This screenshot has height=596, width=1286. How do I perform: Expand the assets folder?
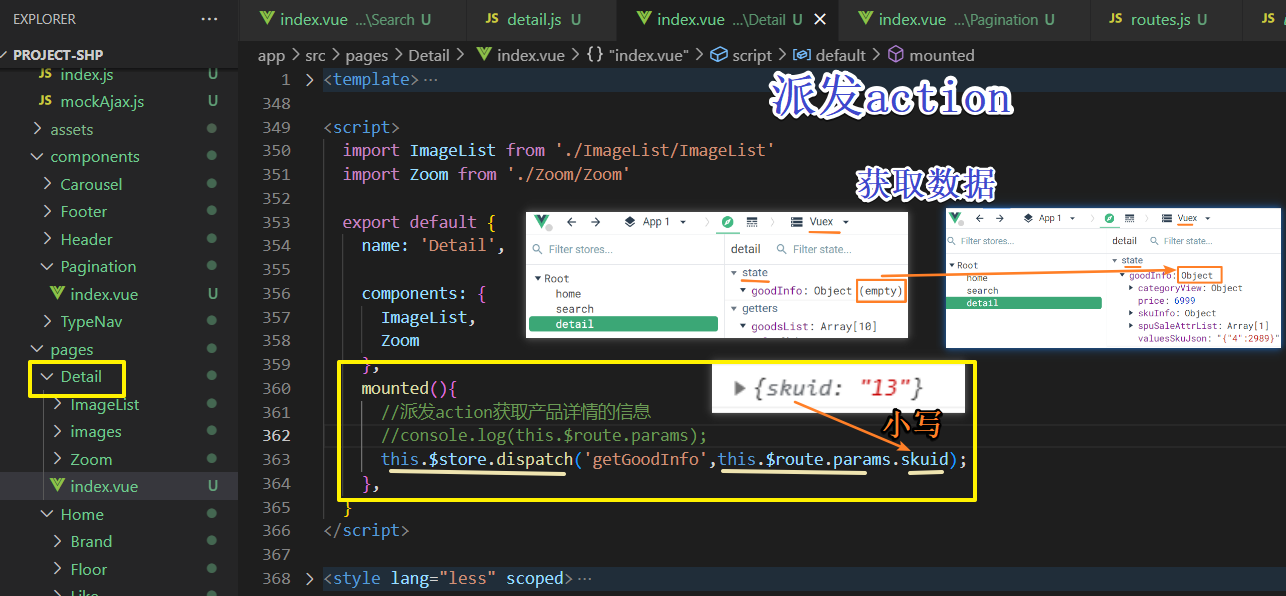point(71,129)
